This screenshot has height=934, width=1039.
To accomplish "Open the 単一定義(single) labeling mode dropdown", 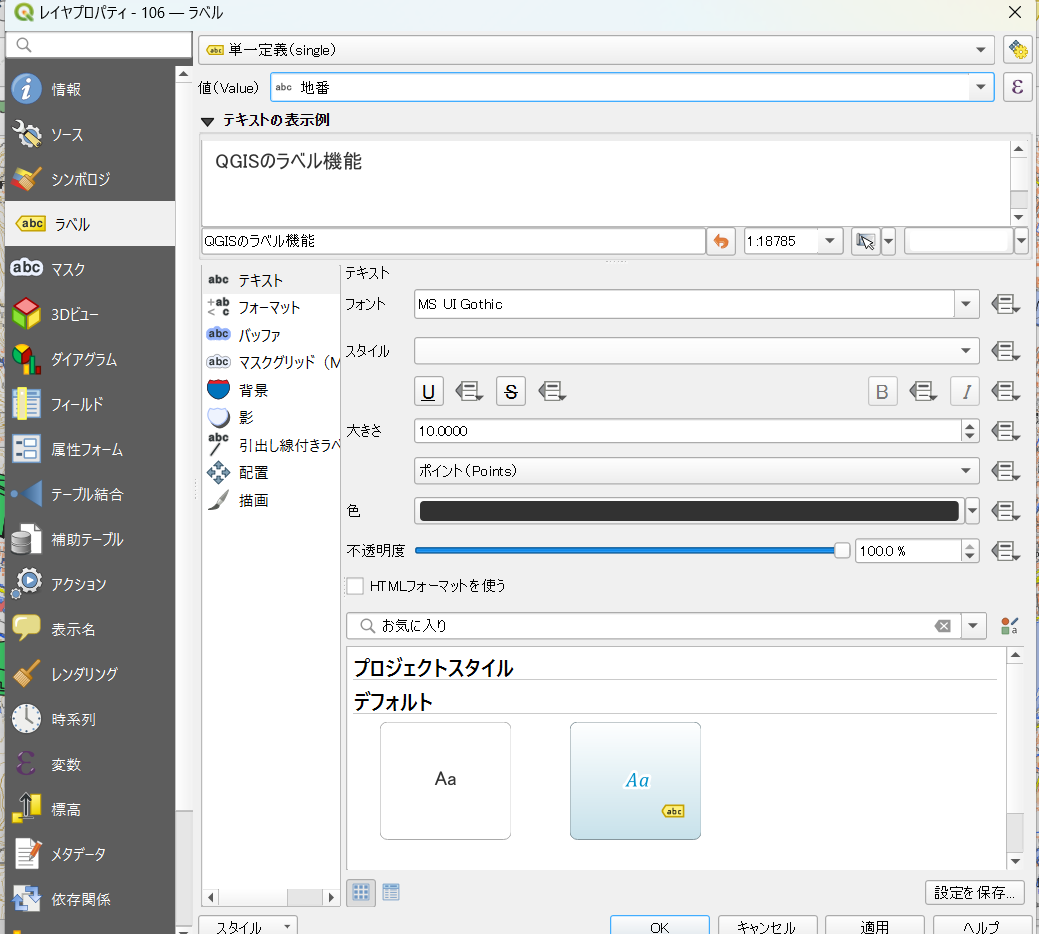I will click(x=596, y=50).
